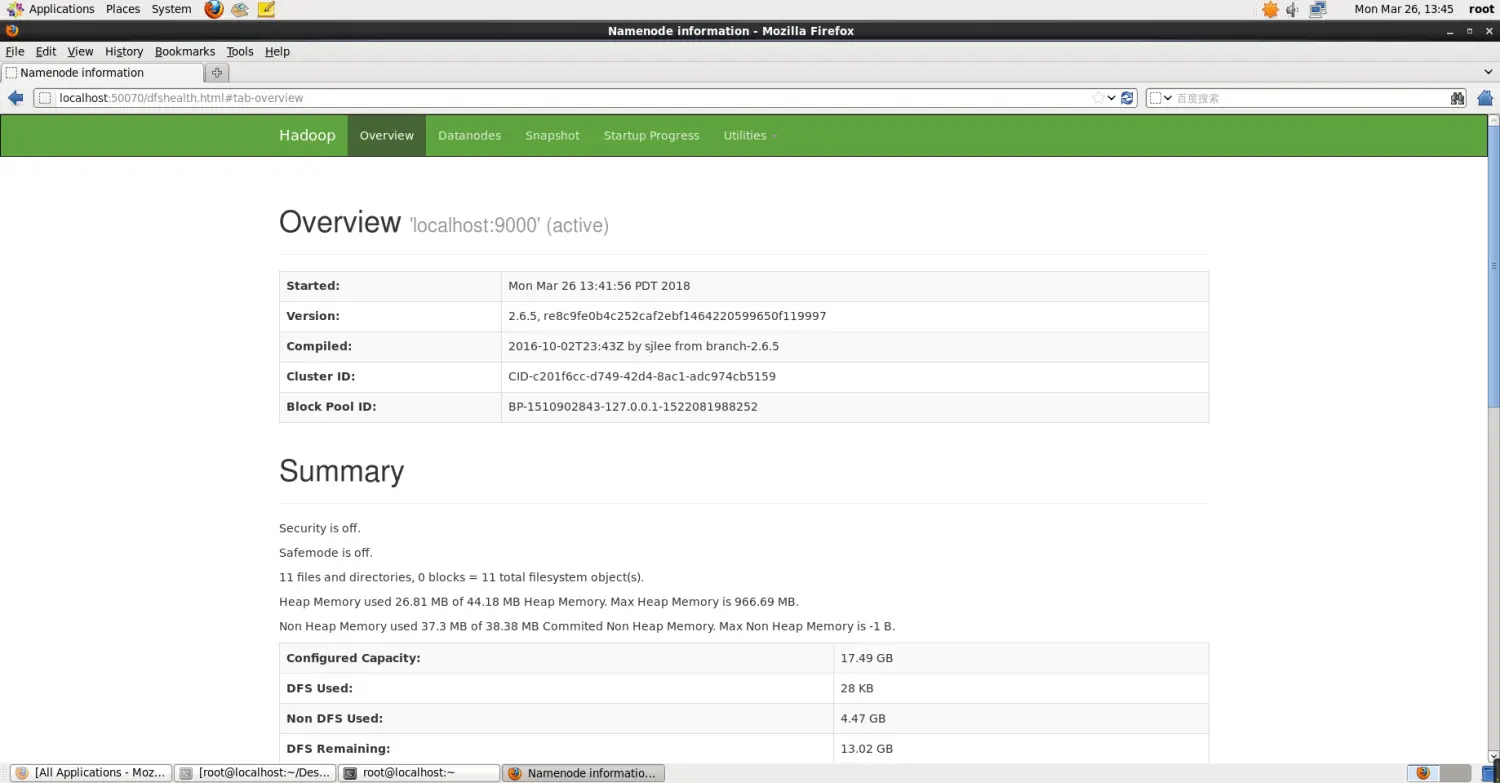1500x783 pixels.
Task: Click the DFS Remaining value 13.02 GB
Action: pyautogui.click(x=866, y=749)
